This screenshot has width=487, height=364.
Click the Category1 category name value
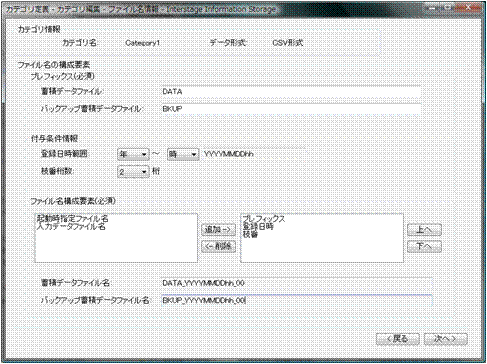tap(142, 43)
